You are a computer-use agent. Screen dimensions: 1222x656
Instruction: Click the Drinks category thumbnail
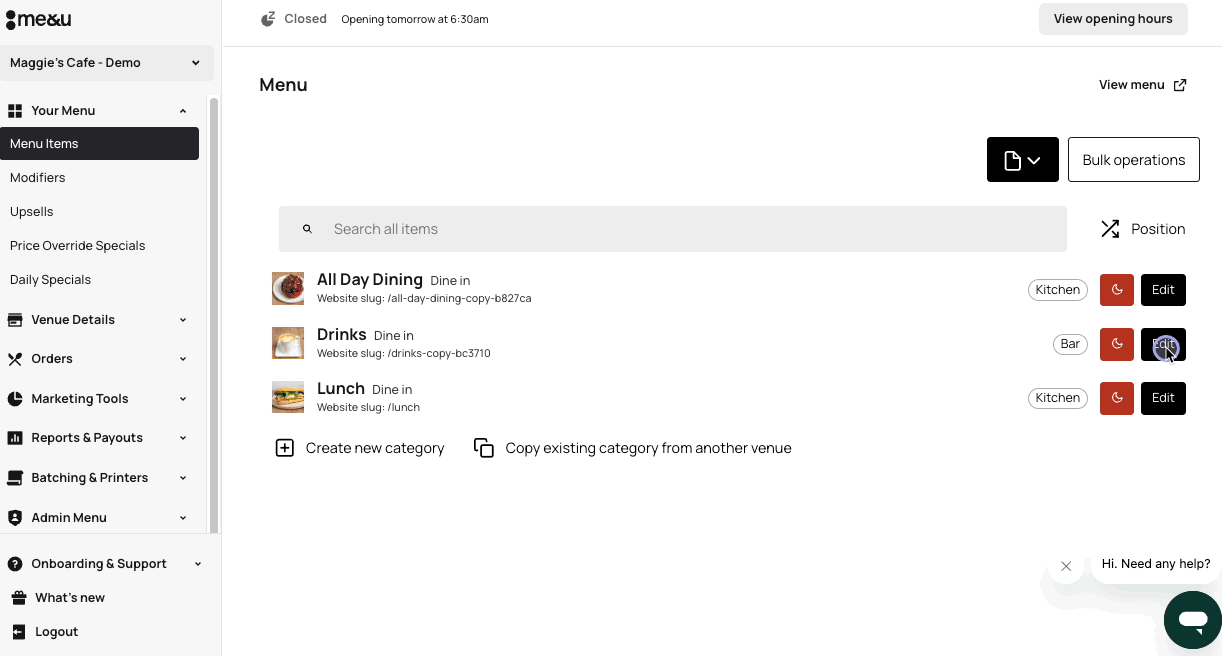pyautogui.click(x=288, y=343)
